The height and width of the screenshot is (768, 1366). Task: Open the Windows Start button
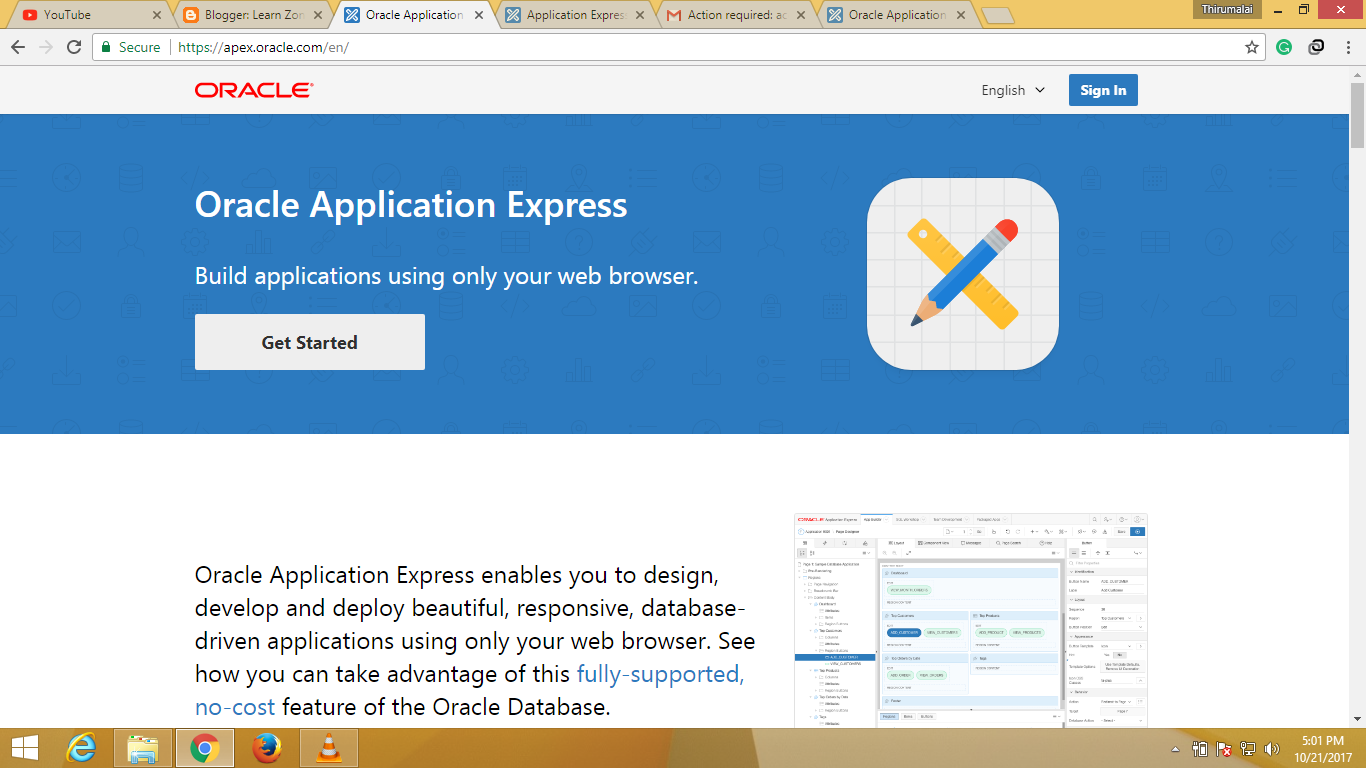[24, 748]
